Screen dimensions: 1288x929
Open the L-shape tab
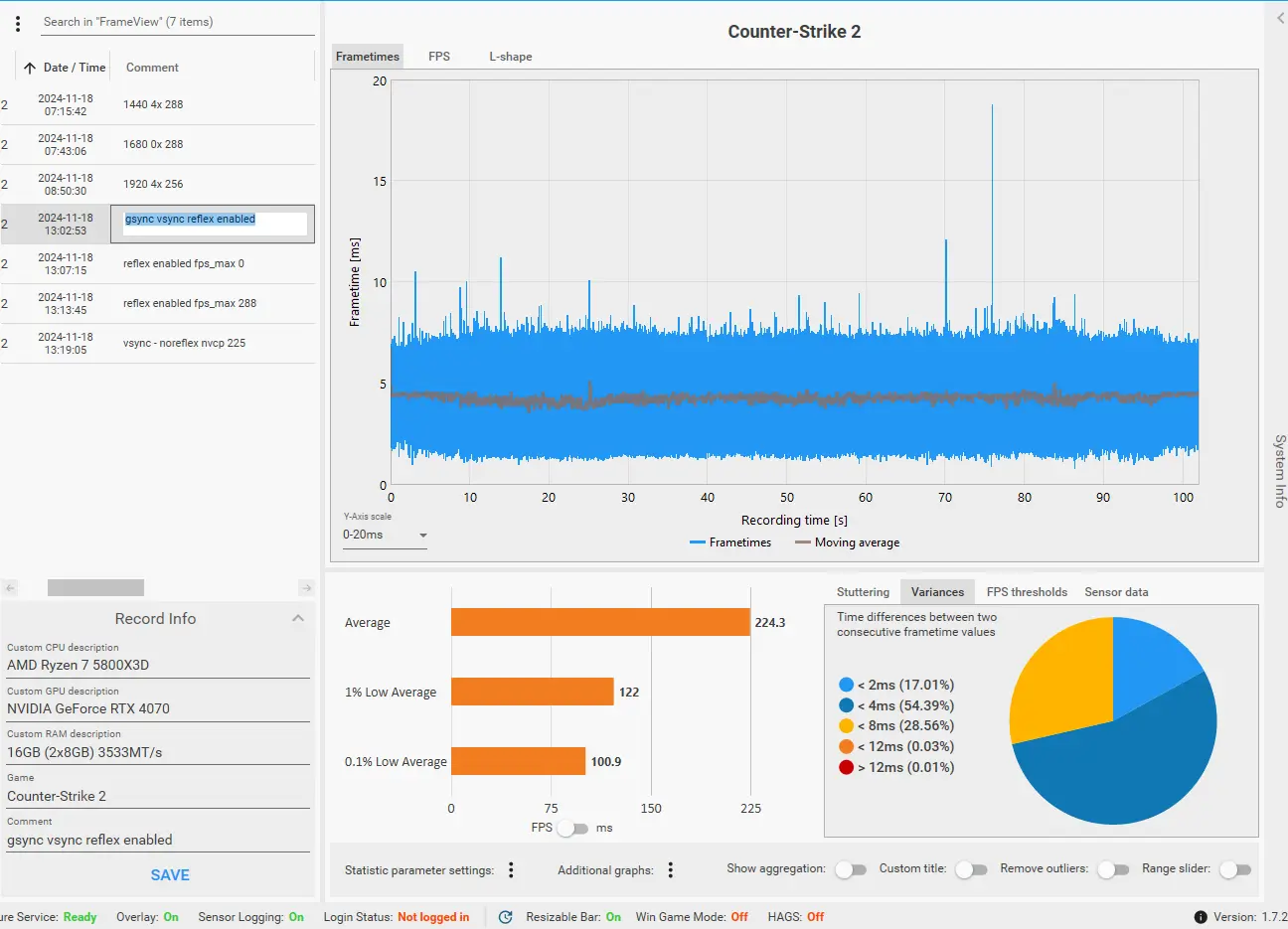[x=510, y=57]
